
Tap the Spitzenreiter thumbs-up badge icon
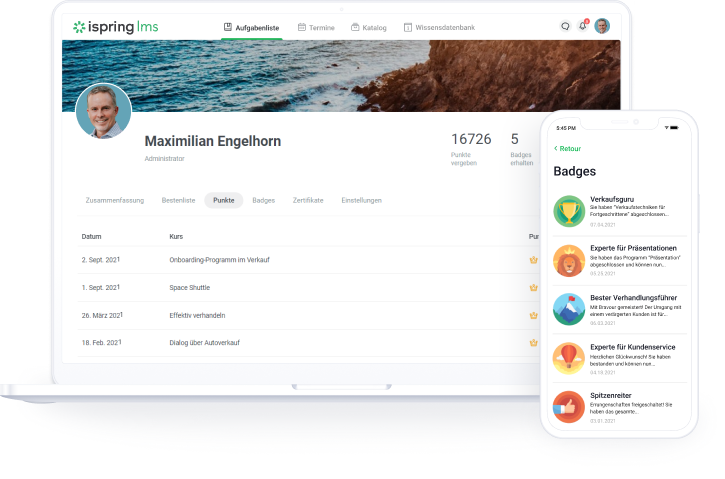click(x=569, y=407)
